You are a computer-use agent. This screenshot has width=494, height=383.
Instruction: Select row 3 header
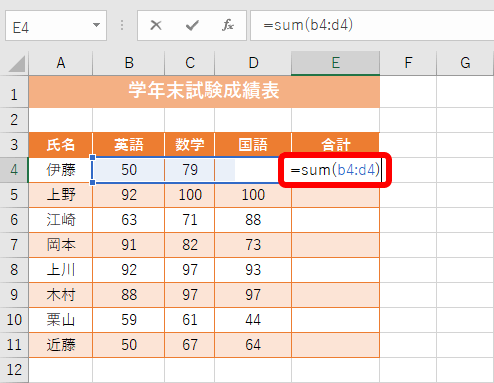pyautogui.click(x=14, y=145)
